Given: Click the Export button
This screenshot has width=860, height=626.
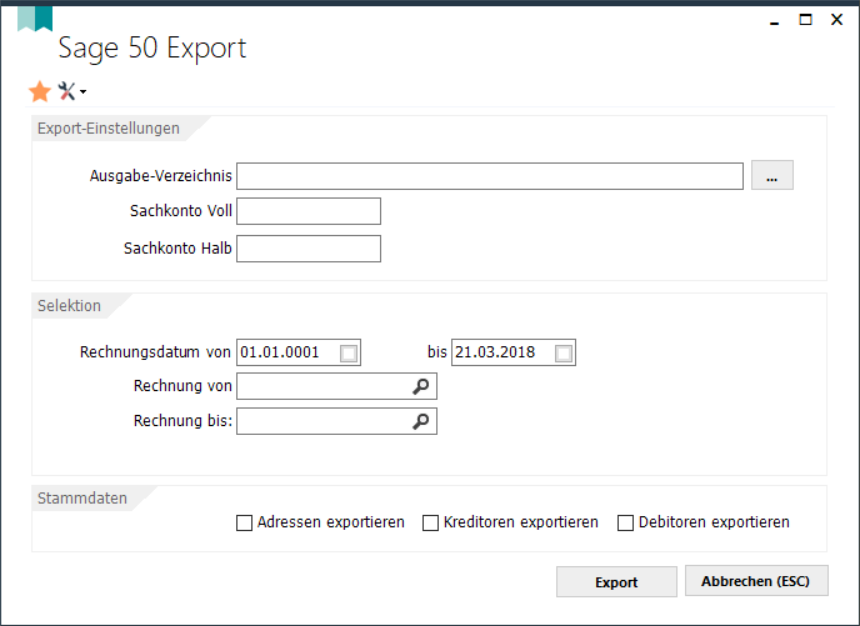Looking at the screenshot, I should point(616,582).
